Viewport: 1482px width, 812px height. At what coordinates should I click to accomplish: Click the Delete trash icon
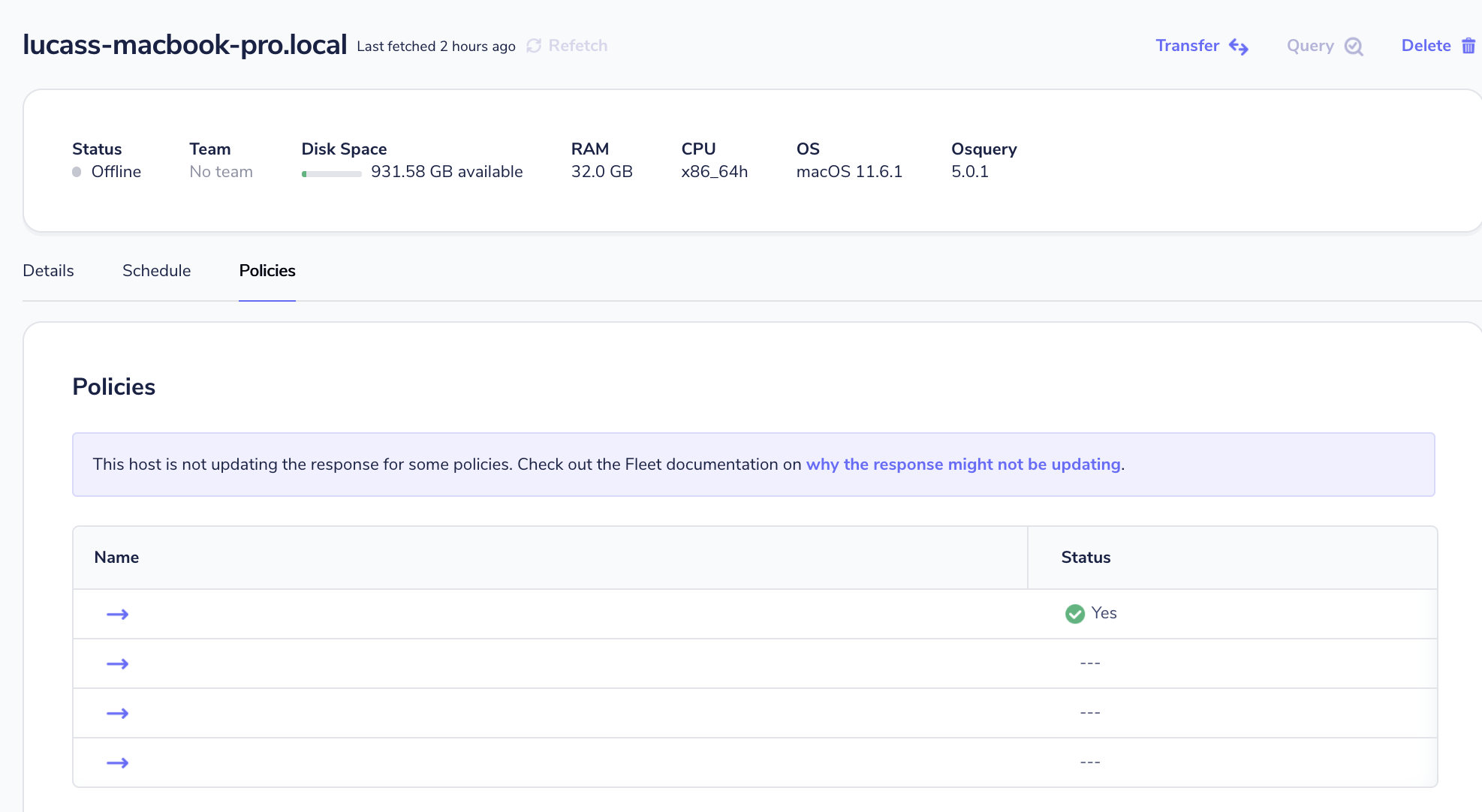pos(1468,45)
